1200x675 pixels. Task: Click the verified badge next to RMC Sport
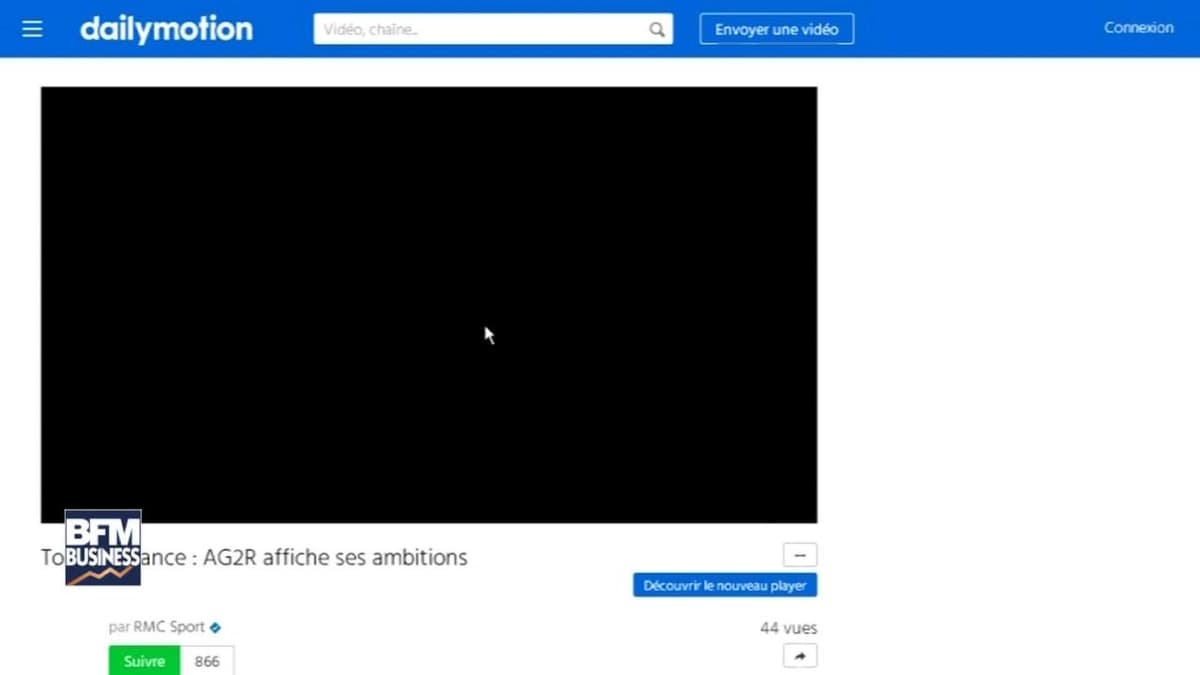click(x=213, y=627)
